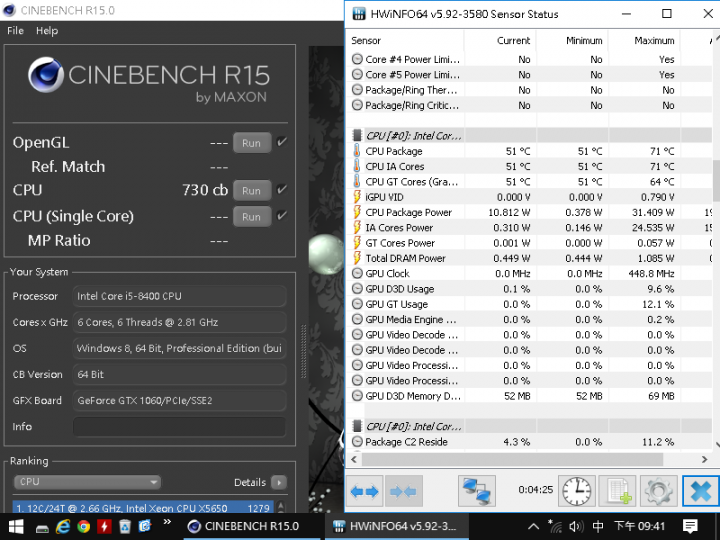Close sensors with the blue X button
This screenshot has height=540, width=720.
[x=700, y=491]
